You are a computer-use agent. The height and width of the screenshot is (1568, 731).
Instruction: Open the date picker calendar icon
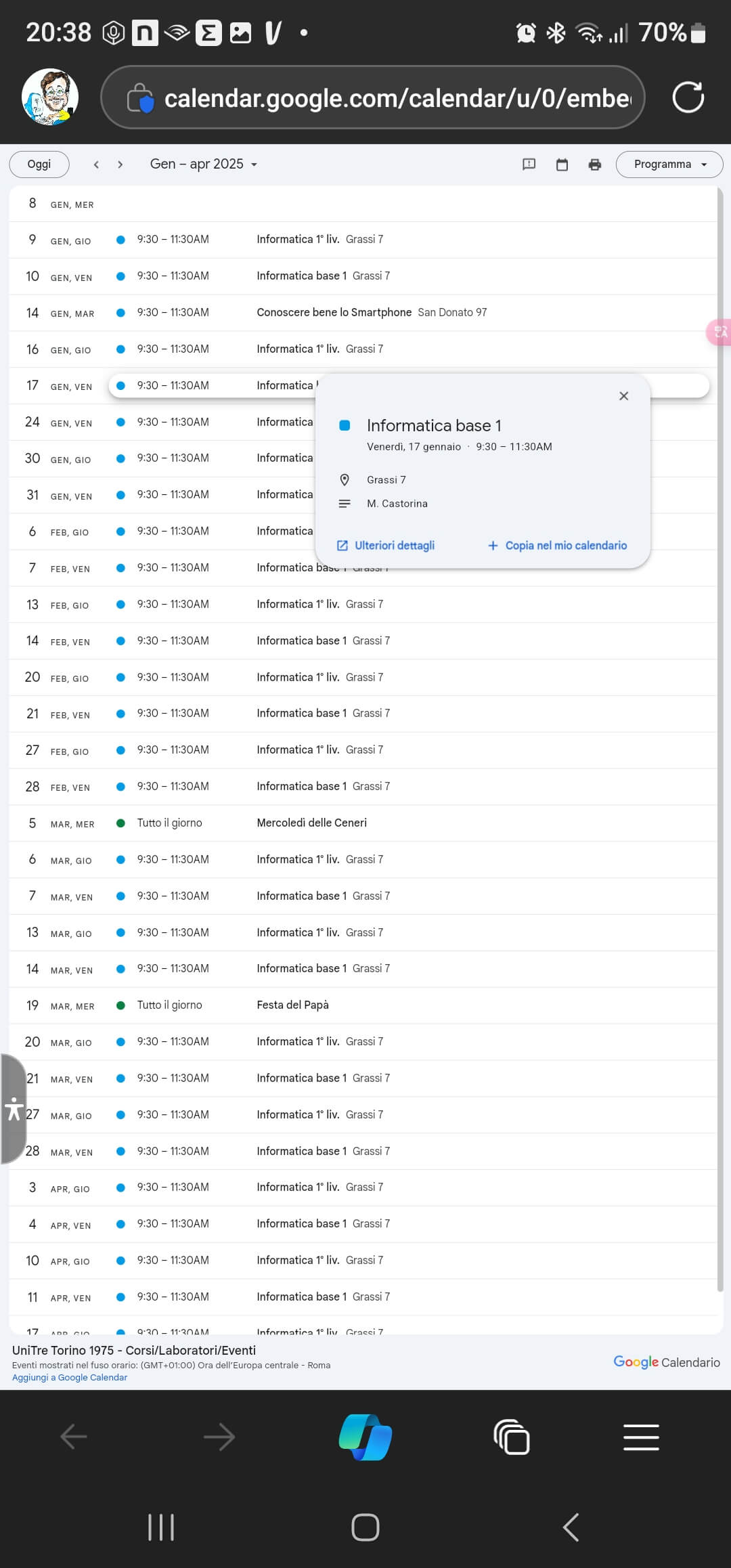pyautogui.click(x=562, y=165)
